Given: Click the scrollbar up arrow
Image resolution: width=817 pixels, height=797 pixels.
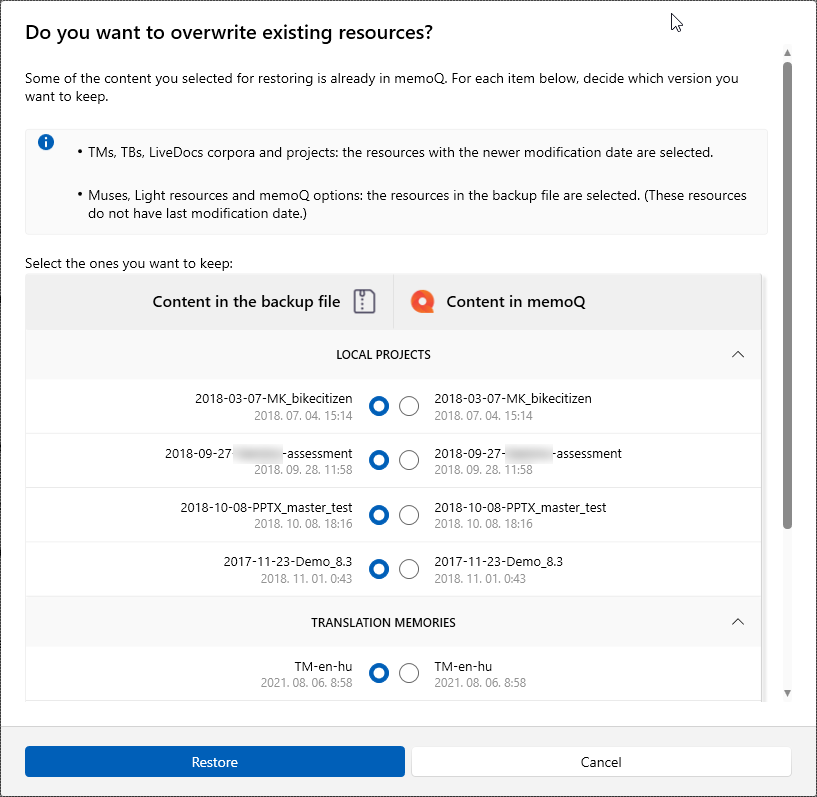Looking at the screenshot, I should point(787,53).
